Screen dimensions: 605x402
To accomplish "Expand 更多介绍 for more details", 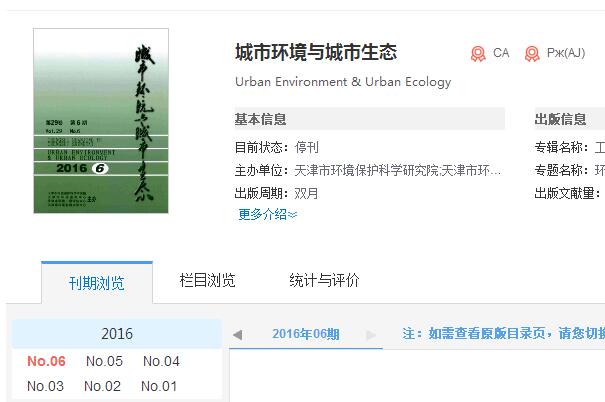I will 267,214.
